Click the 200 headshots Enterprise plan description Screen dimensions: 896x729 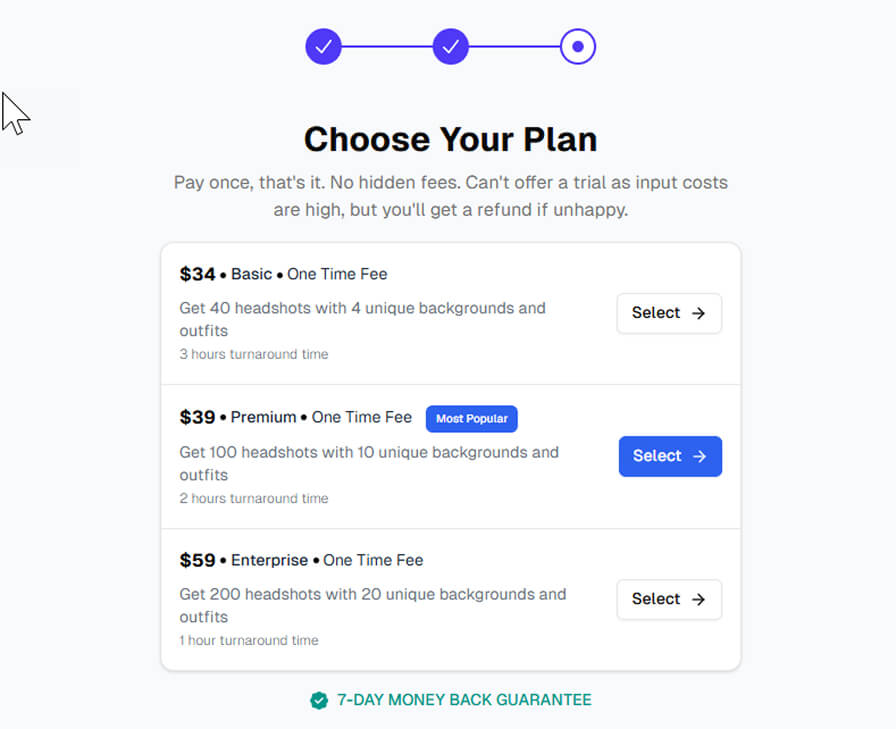(x=372, y=605)
